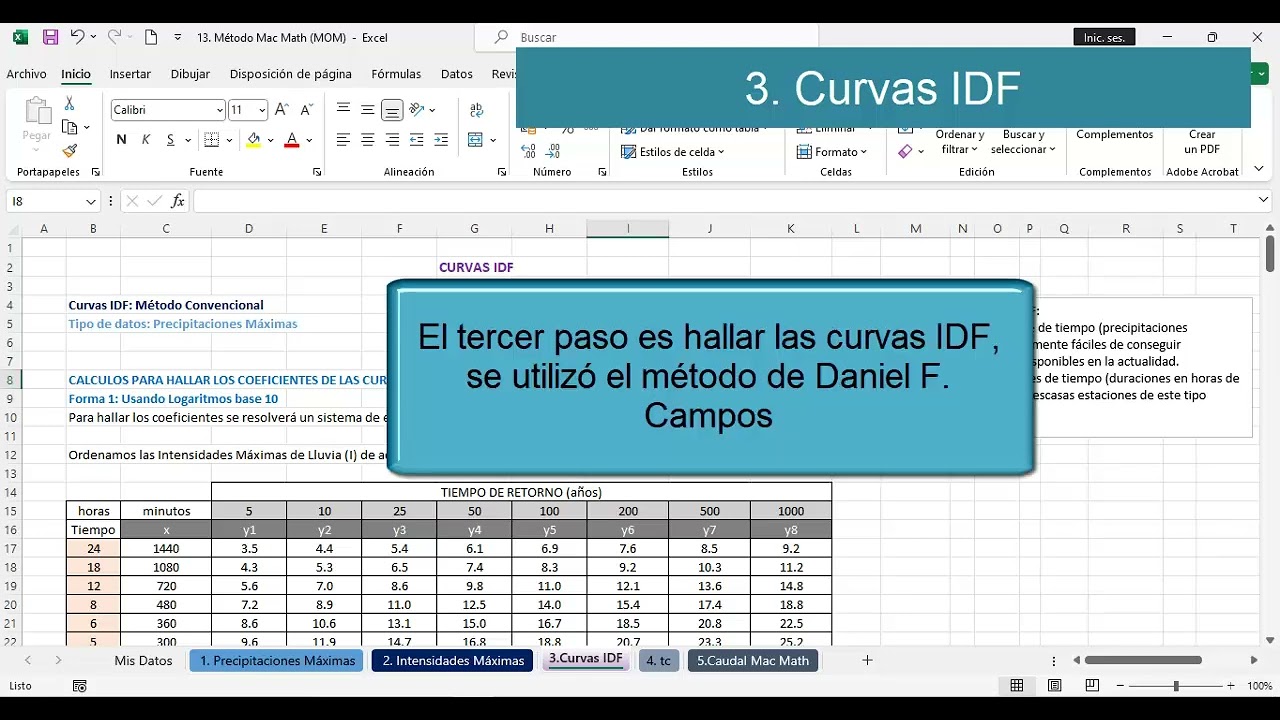Copy selection using the copy icon
The image size is (1280, 720).
pyautogui.click(x=69, y=127)
